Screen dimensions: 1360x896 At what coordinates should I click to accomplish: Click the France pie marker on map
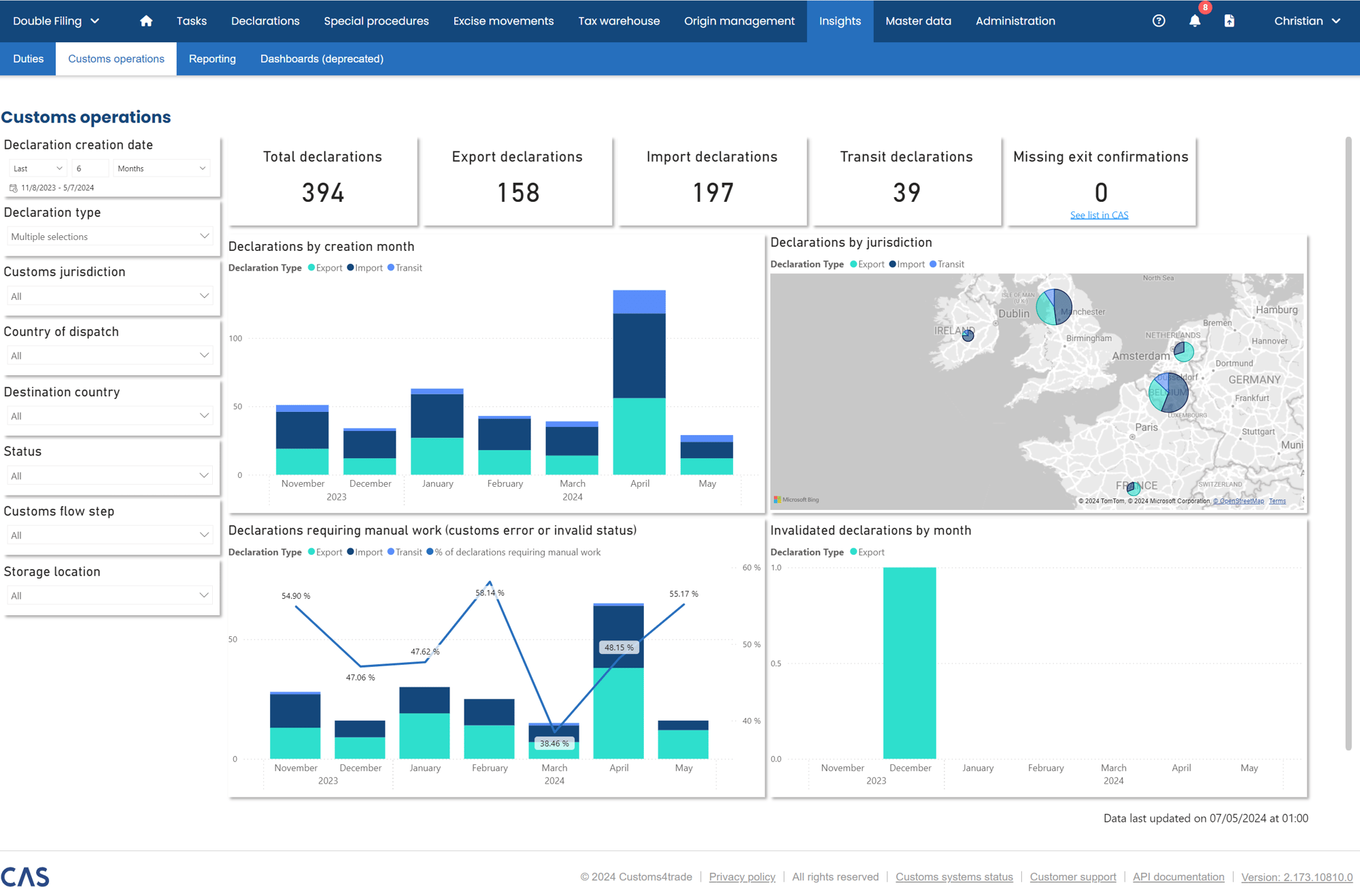(x=1133, y=488)
